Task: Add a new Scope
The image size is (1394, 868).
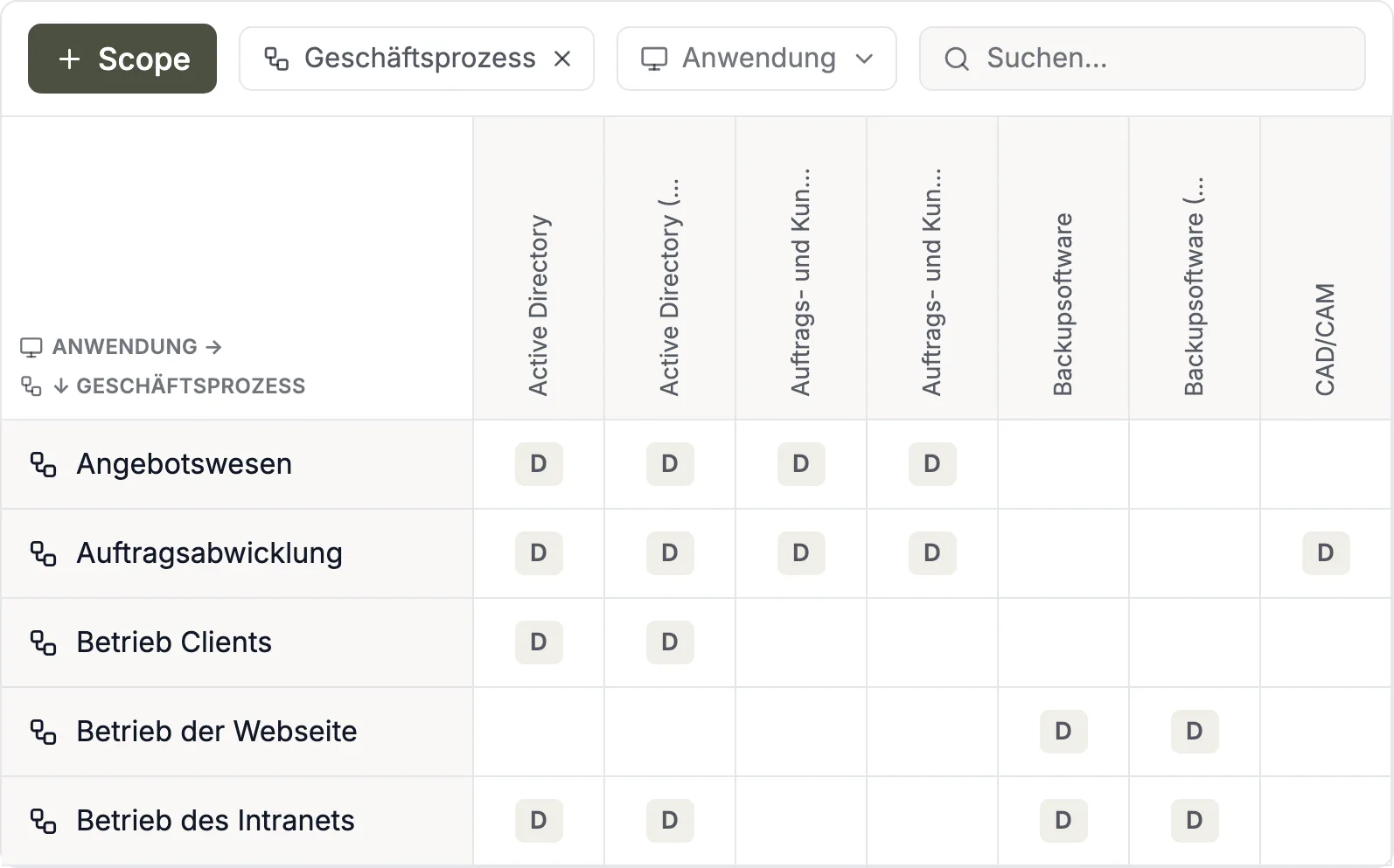Action: pos(122,59)
